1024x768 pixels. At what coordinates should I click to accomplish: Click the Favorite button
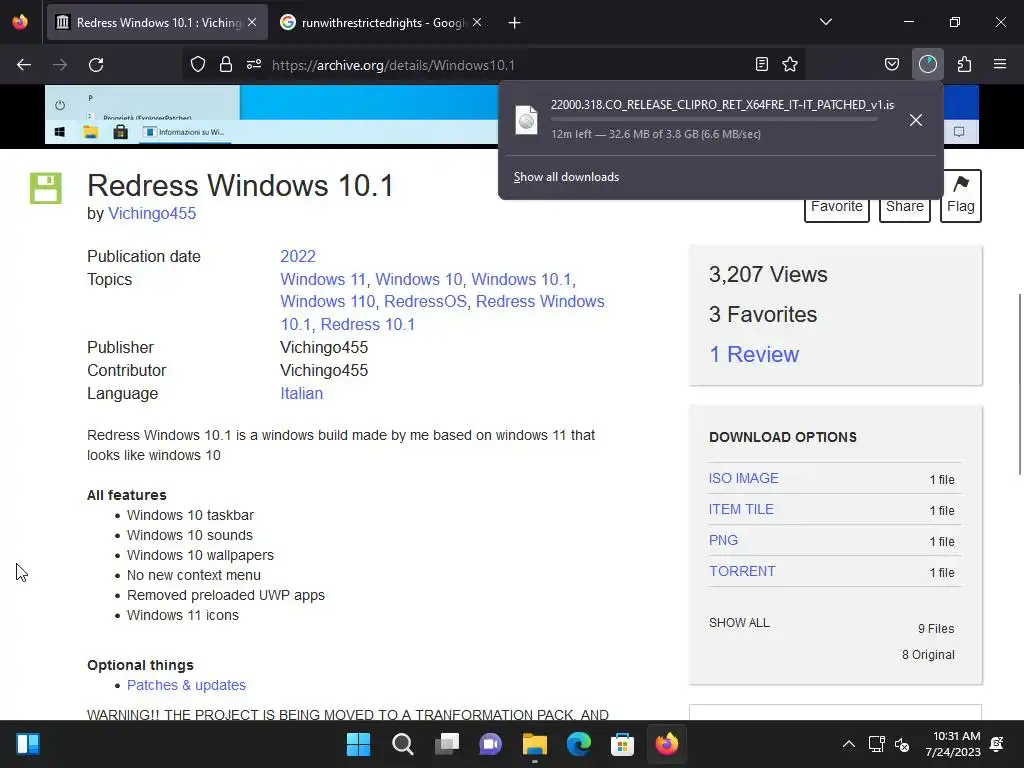pos(837,208)
